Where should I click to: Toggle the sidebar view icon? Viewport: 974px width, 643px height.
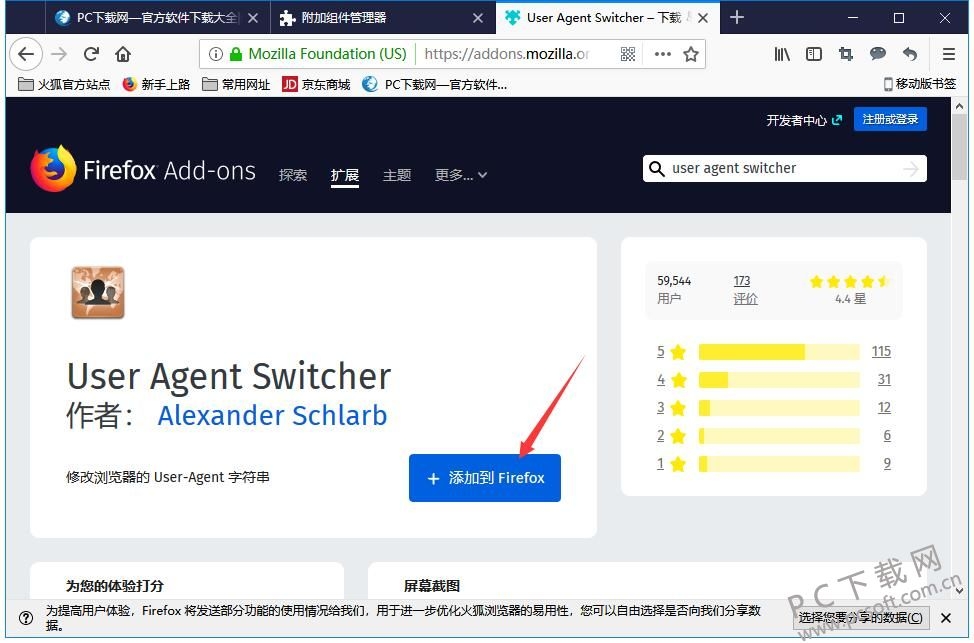814,54
